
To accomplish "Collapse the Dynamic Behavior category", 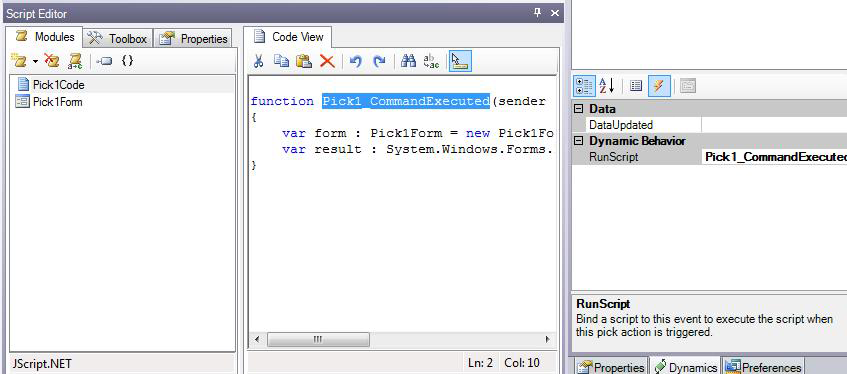I will (579, 141).
